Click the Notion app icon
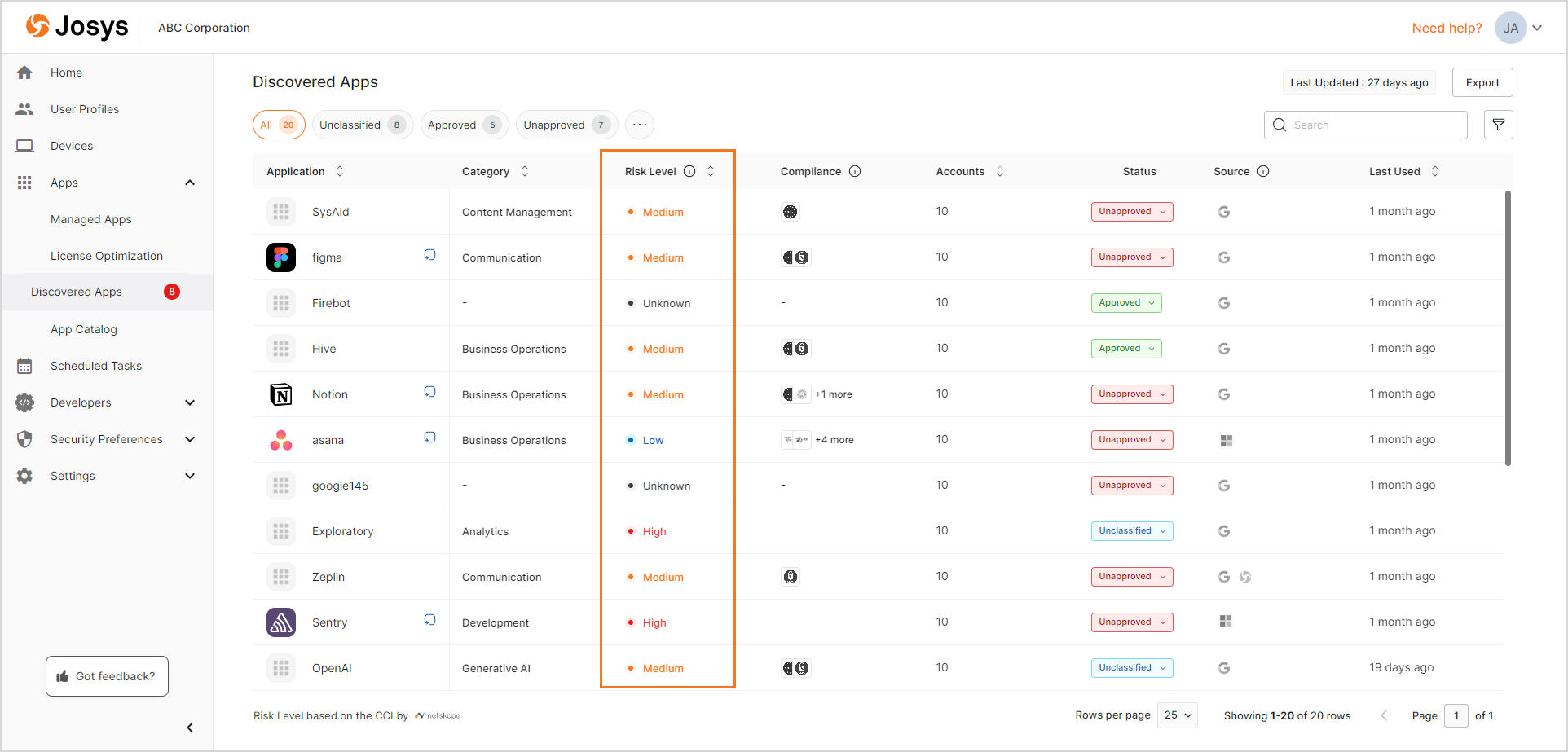Image resolution: width=1568 pixels, height=752 pixels. tap(281, 394)
